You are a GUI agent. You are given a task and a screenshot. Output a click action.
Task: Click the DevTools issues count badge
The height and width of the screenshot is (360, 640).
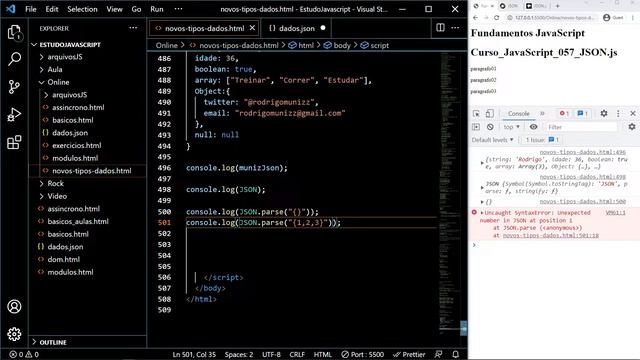click(582, 113)
